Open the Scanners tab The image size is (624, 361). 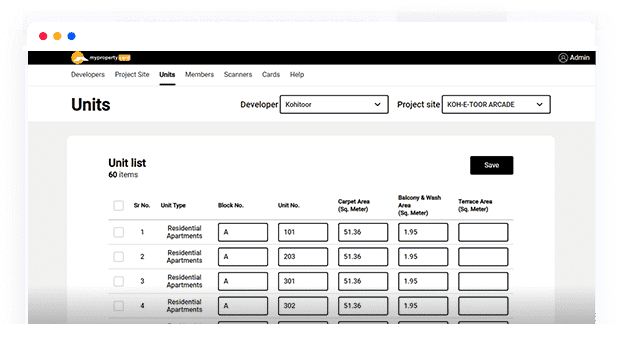(238, 74)
